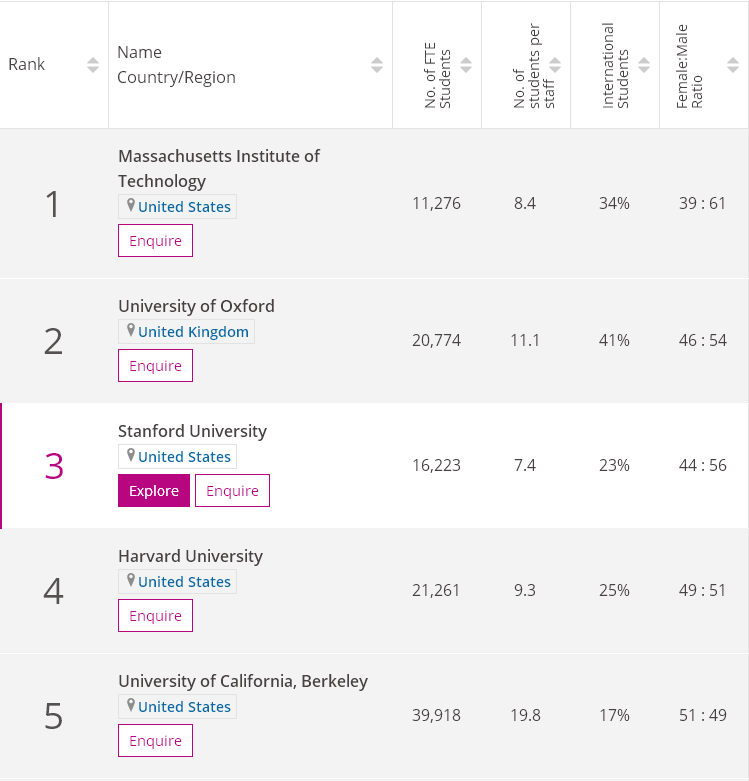Viewport: 749px width, 781px height.
Task: Open University of Oxford name link
Action: (196, 306)
